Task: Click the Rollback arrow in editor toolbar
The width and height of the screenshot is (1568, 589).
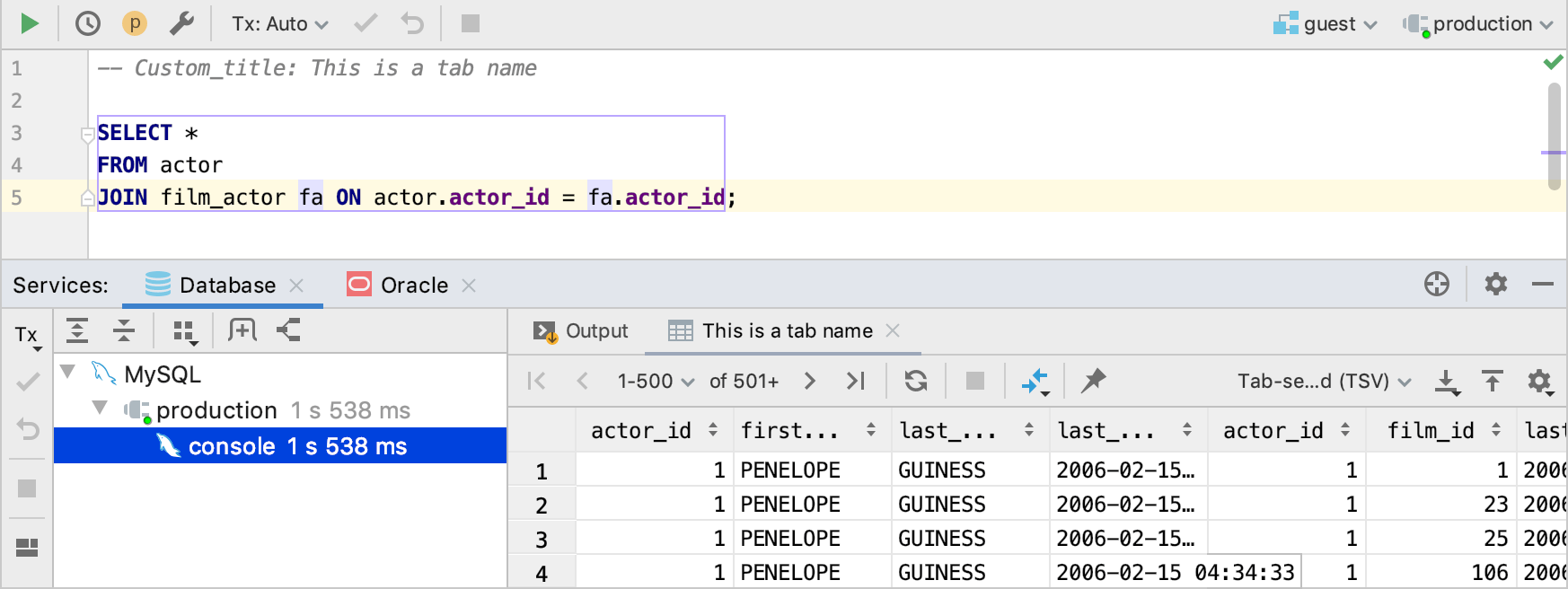Action: [x=412, y=23]
